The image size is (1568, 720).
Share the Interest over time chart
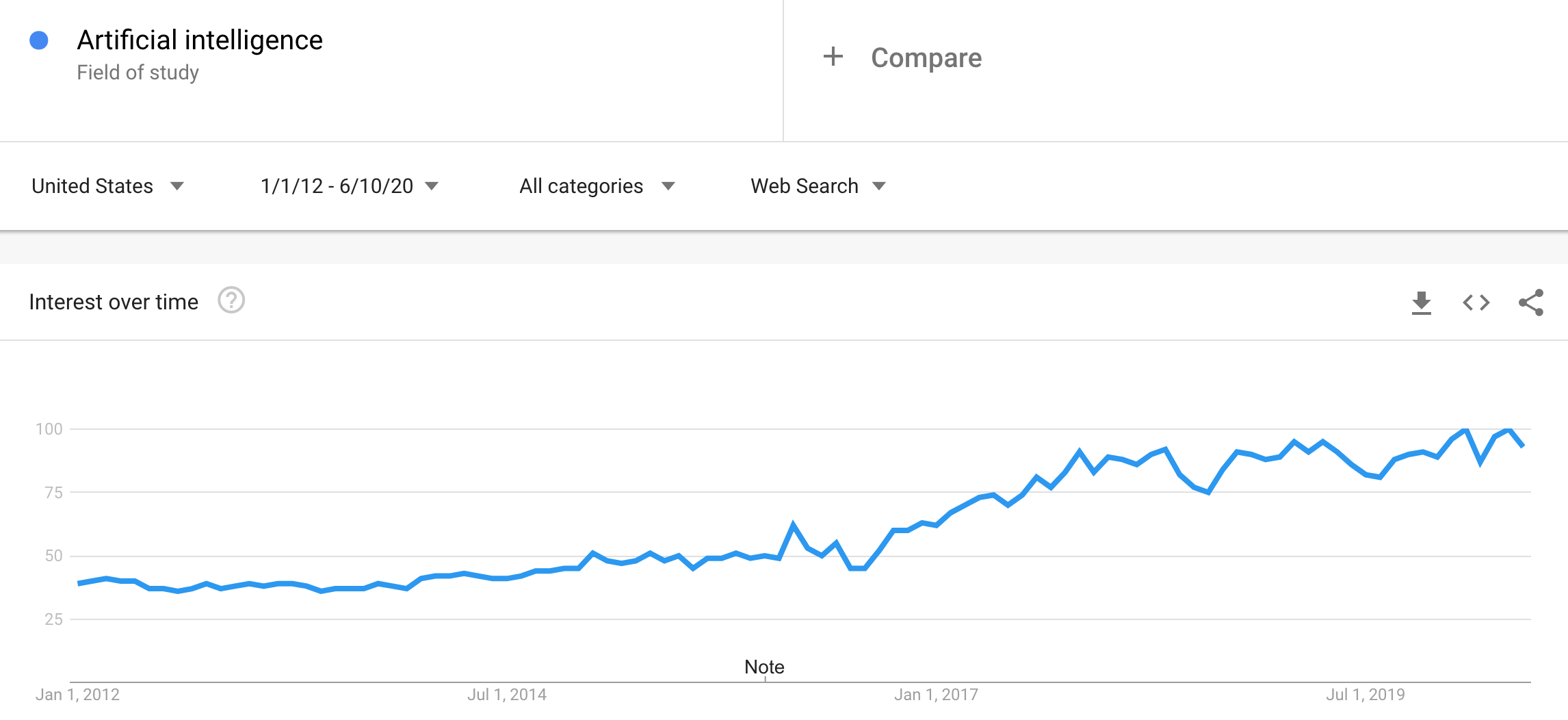[1530, 302]
